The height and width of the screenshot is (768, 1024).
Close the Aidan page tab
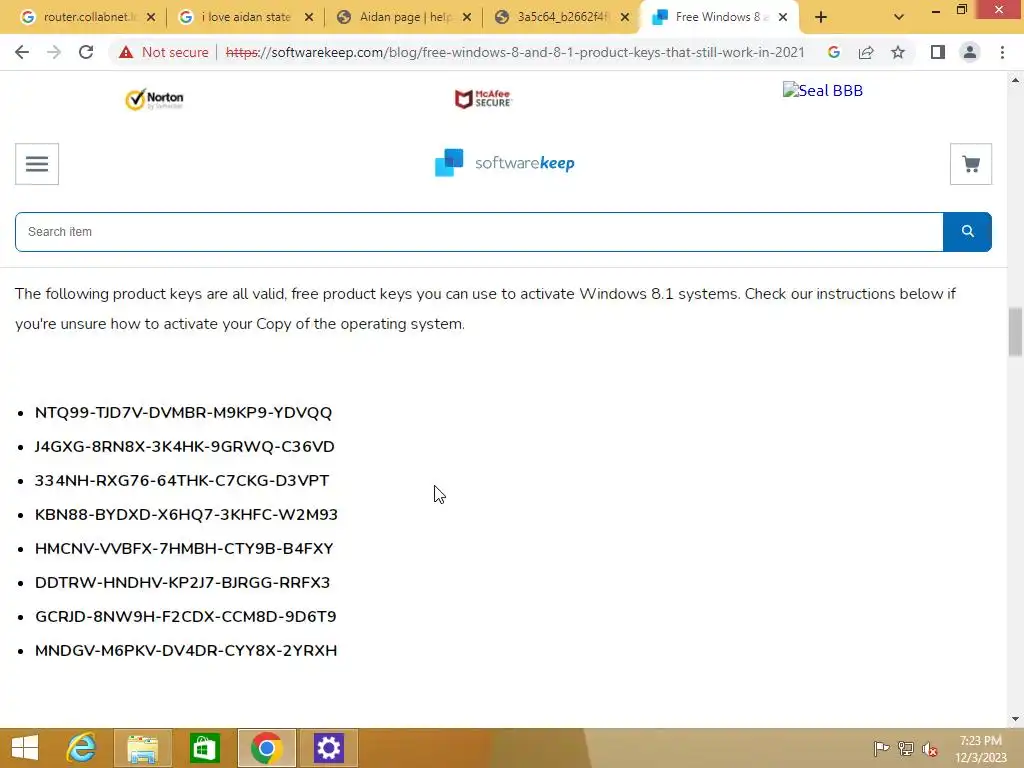click(x=467, y=17)
